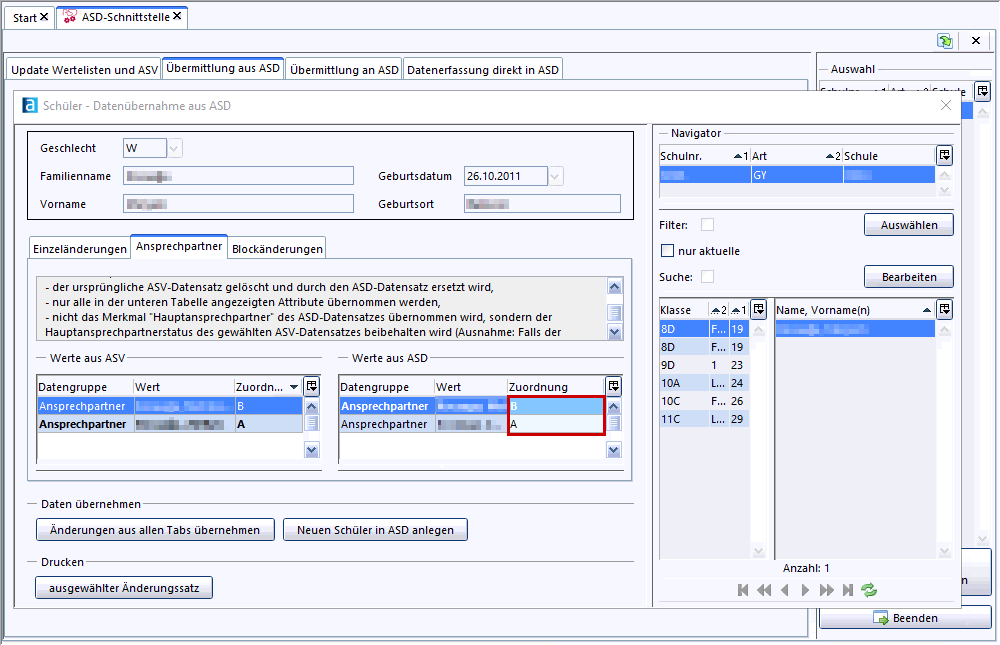Viewport: 1000px width, 645px height.
Task: Open the Übermittlung an ASD tab
Action: (x=345, y=69)
